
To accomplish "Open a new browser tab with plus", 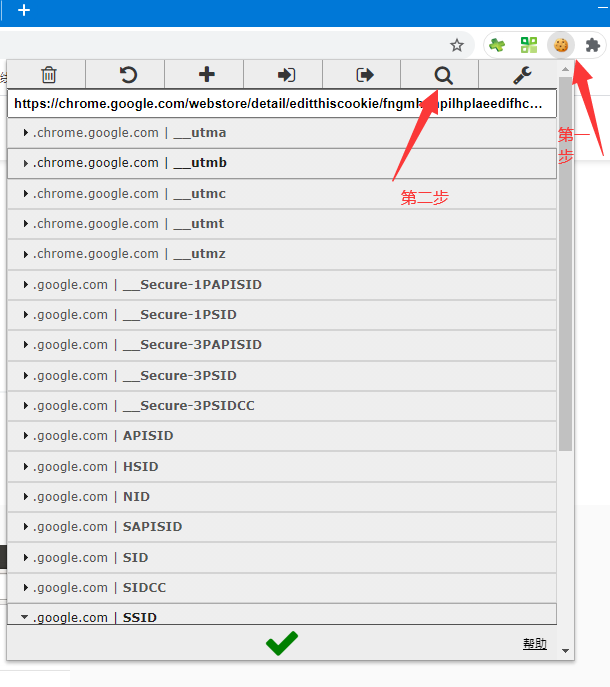I will click(24, 10).
